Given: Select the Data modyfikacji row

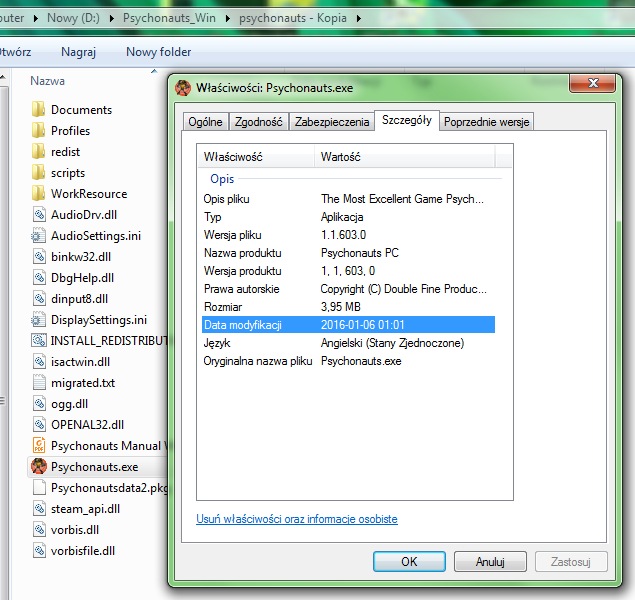Looking at the screenshot, I should pos(348,325).
